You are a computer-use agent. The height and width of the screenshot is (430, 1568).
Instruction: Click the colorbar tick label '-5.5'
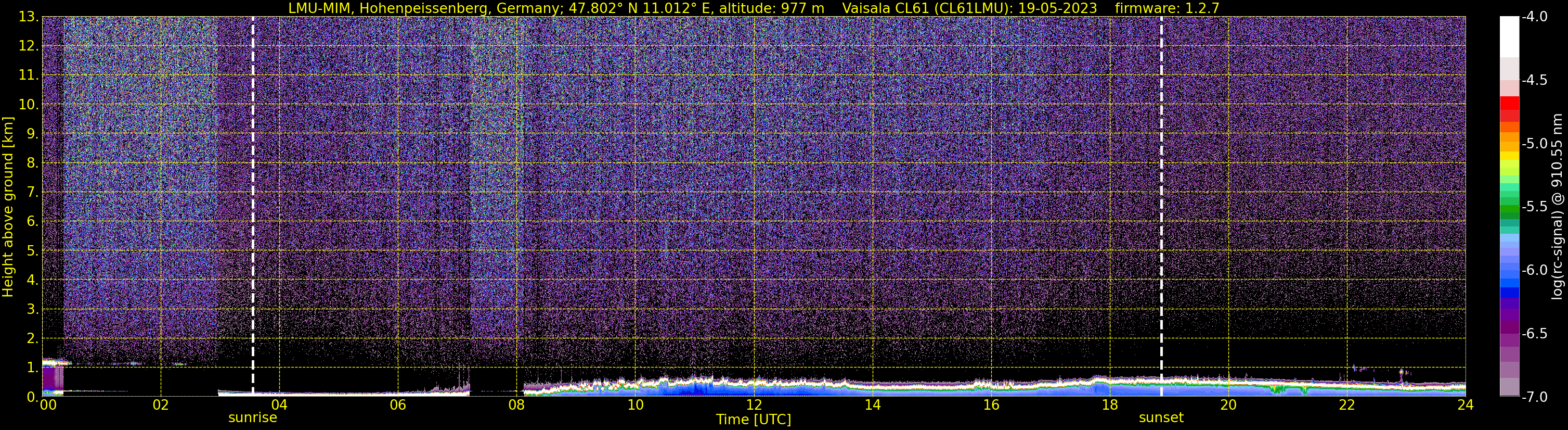coord(1535,207)
